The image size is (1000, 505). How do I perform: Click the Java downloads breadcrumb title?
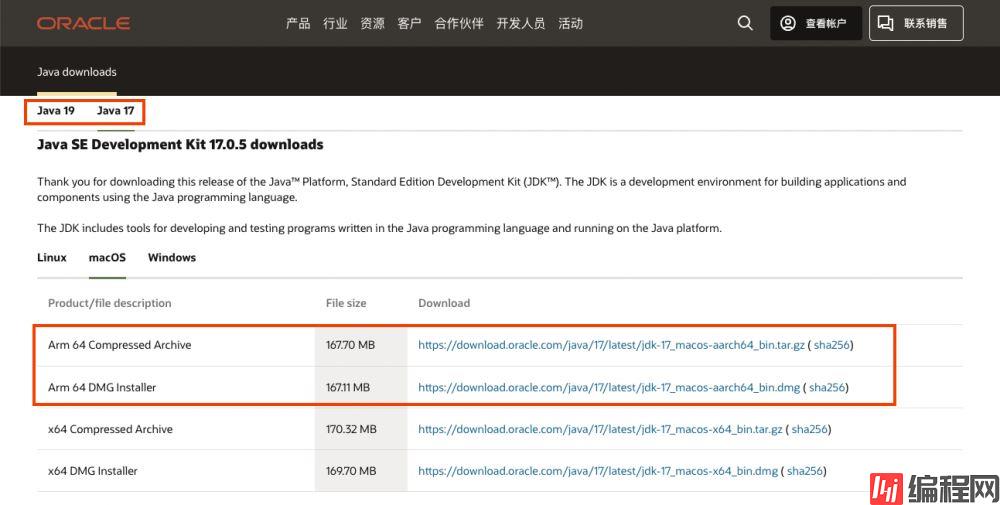[77, 72]
